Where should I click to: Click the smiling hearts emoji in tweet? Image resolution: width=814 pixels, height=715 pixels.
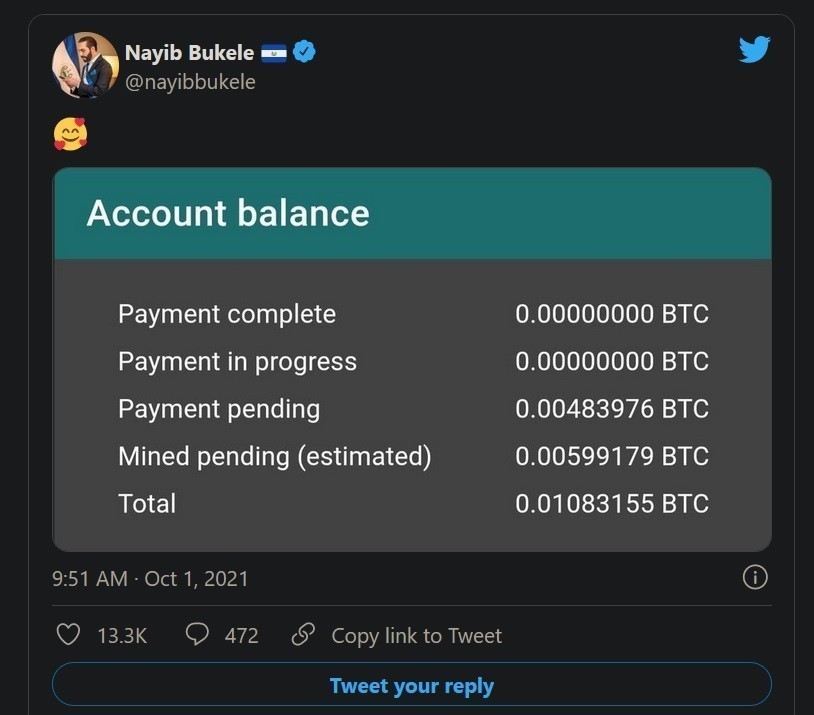click(70, 134)
